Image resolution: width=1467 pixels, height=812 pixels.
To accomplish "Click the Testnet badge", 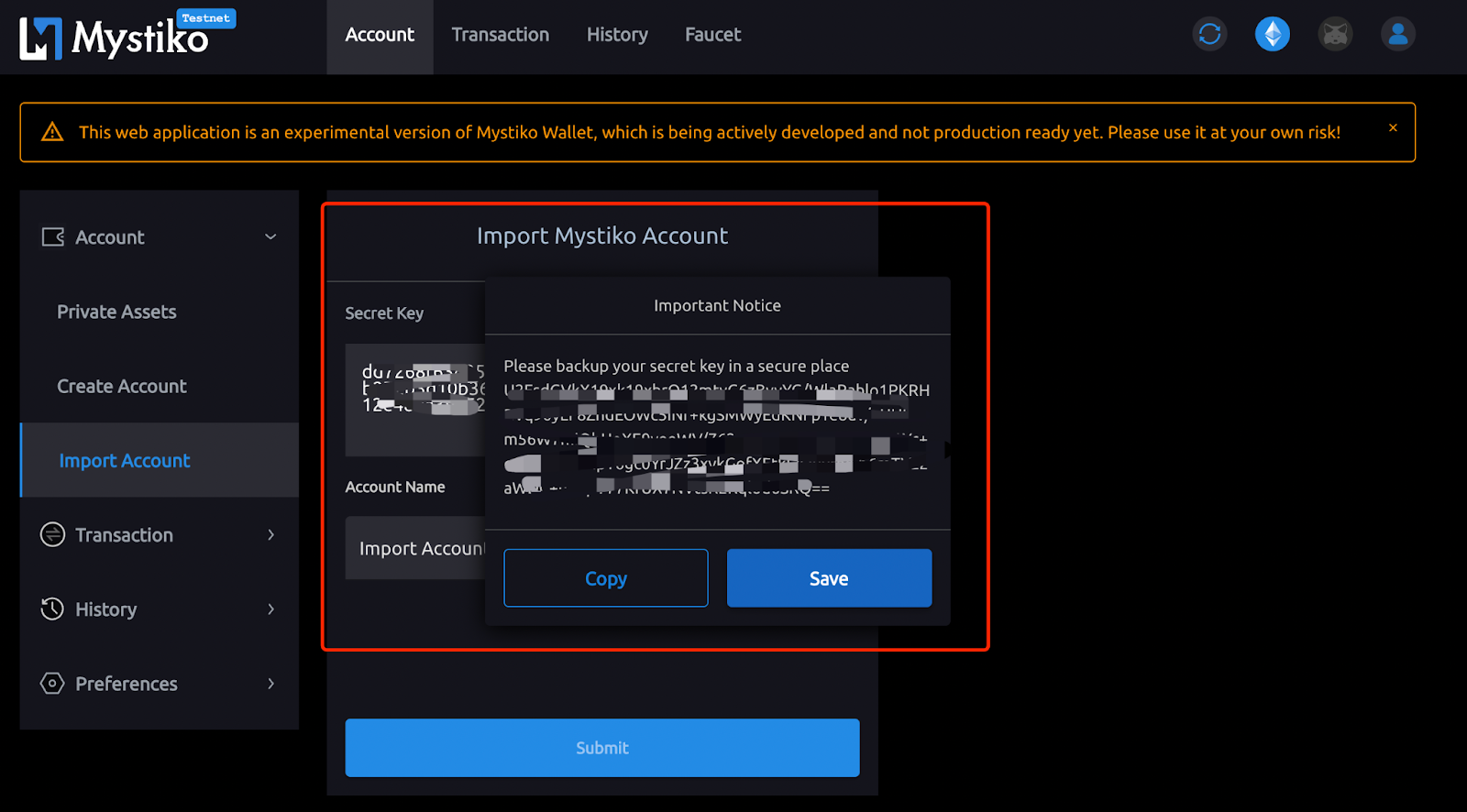I will coord(206,18).
